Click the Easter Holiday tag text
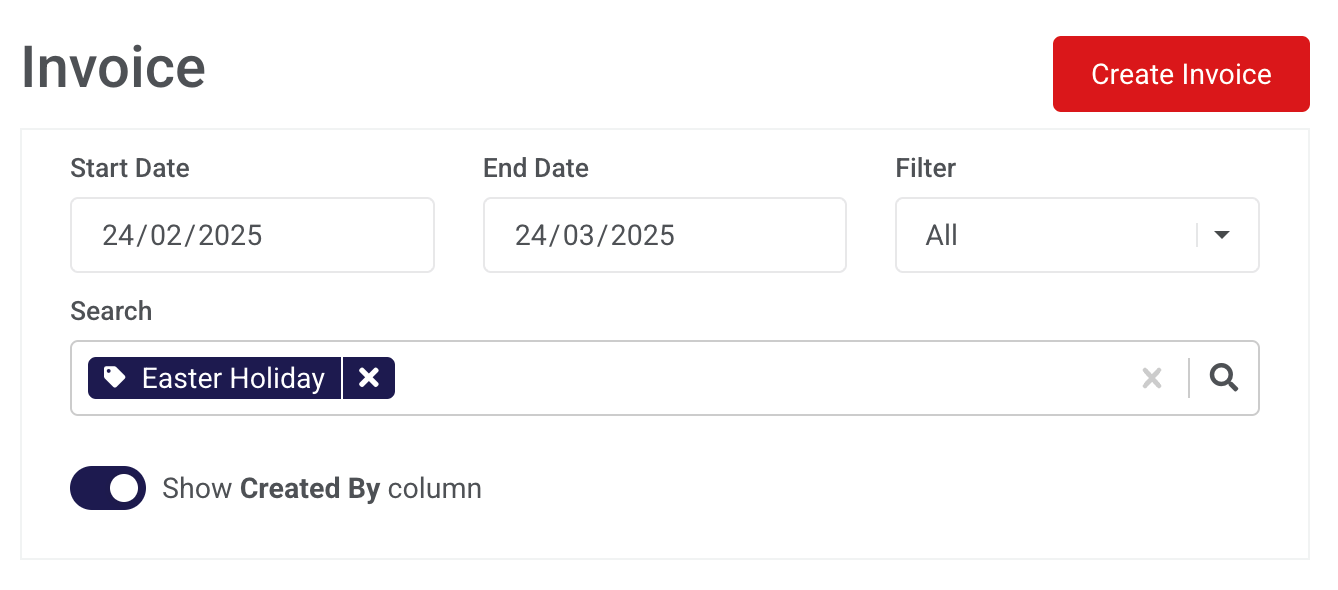 233,378
